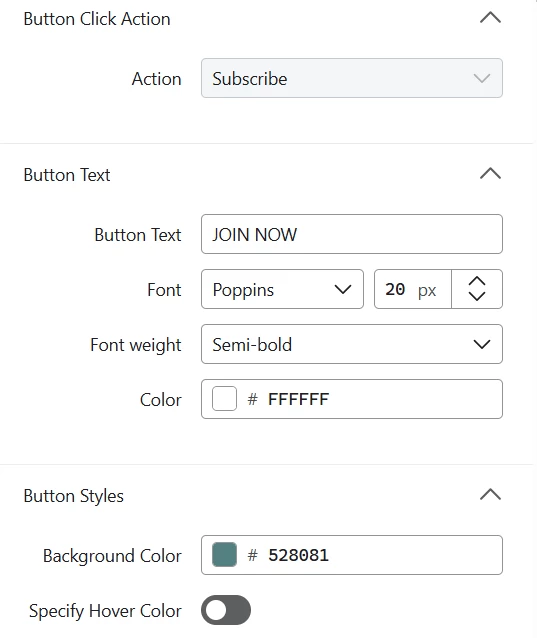
Task: Click the Button Styles section heading
Action: tap(74, 496)
